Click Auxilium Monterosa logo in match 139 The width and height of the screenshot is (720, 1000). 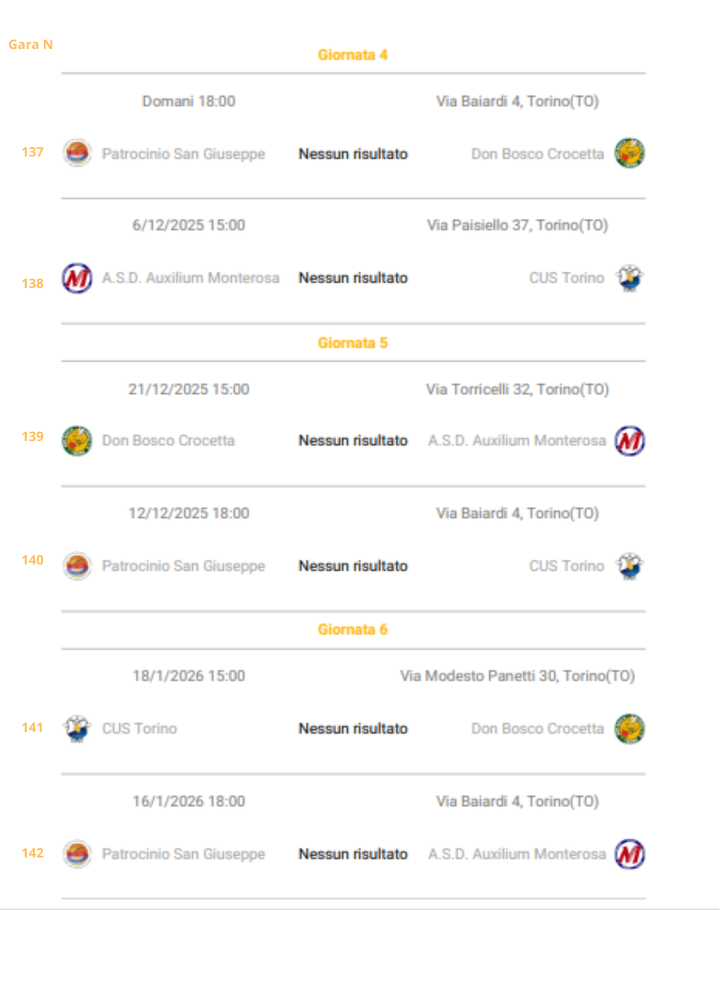click(x=629, y=441)
